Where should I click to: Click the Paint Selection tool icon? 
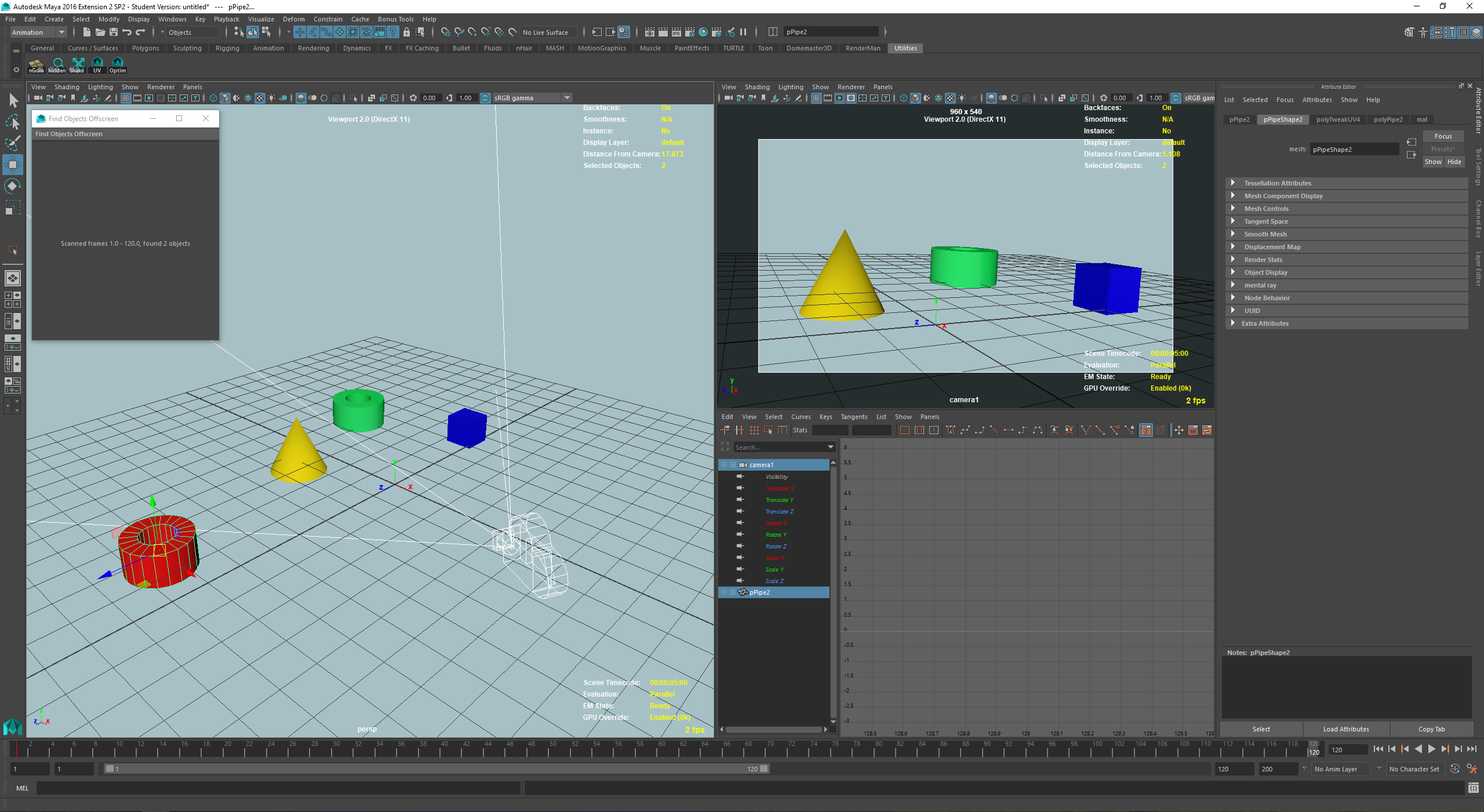click(12, 143)
